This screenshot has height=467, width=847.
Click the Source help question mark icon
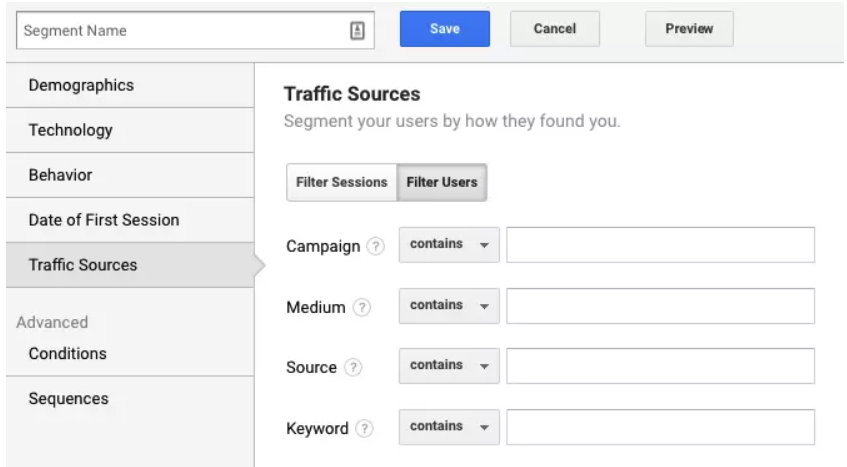pos(353,367)
